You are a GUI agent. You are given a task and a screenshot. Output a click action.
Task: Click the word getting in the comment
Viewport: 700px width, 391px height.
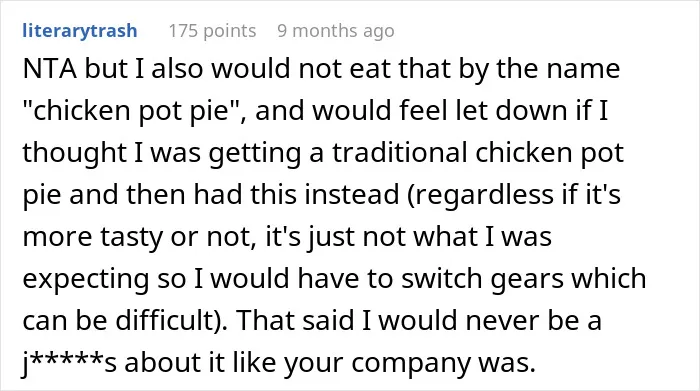tap(255, 153)
